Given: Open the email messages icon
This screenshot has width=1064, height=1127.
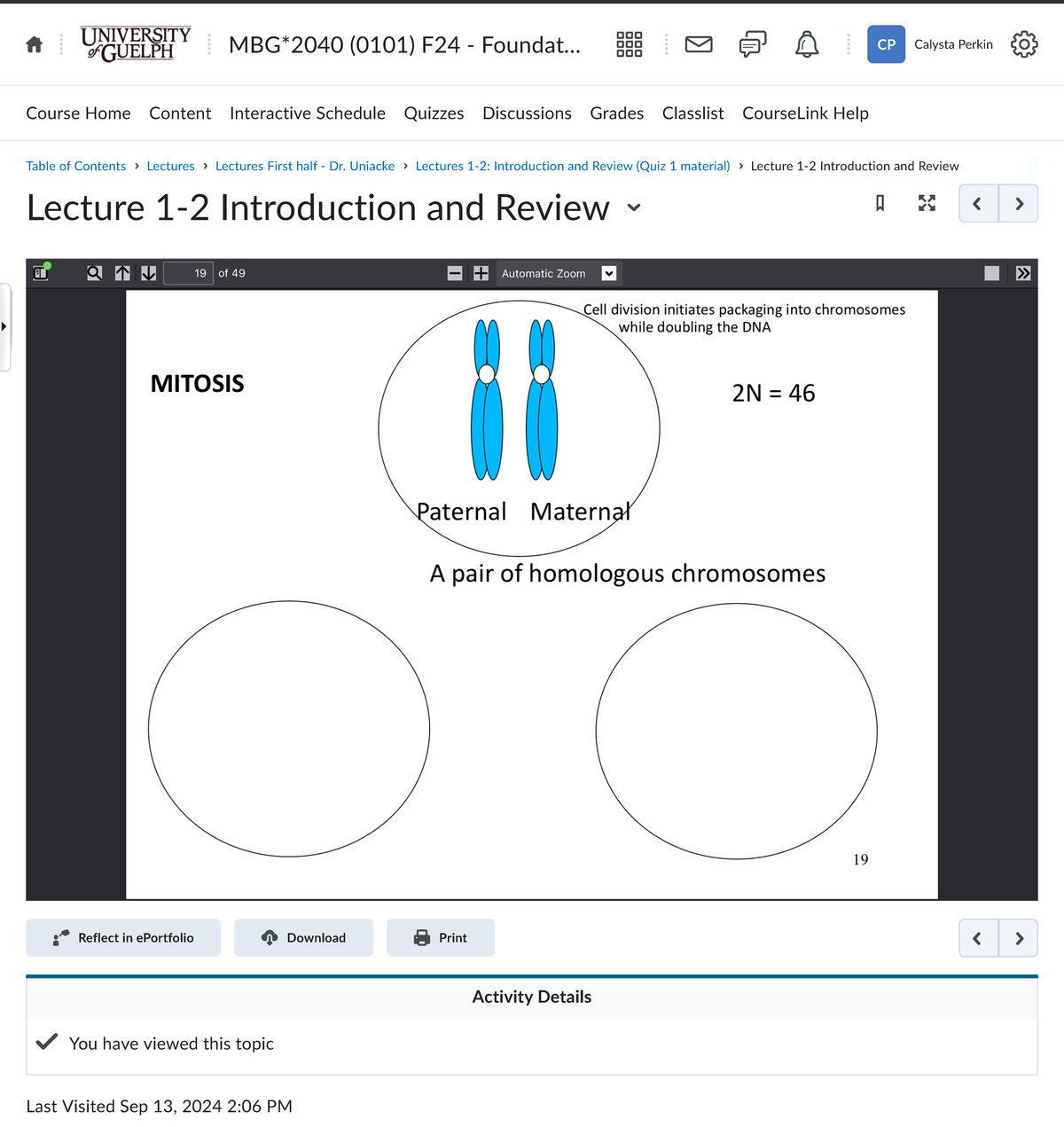Looking at the screenshot, I should [698, 43].
